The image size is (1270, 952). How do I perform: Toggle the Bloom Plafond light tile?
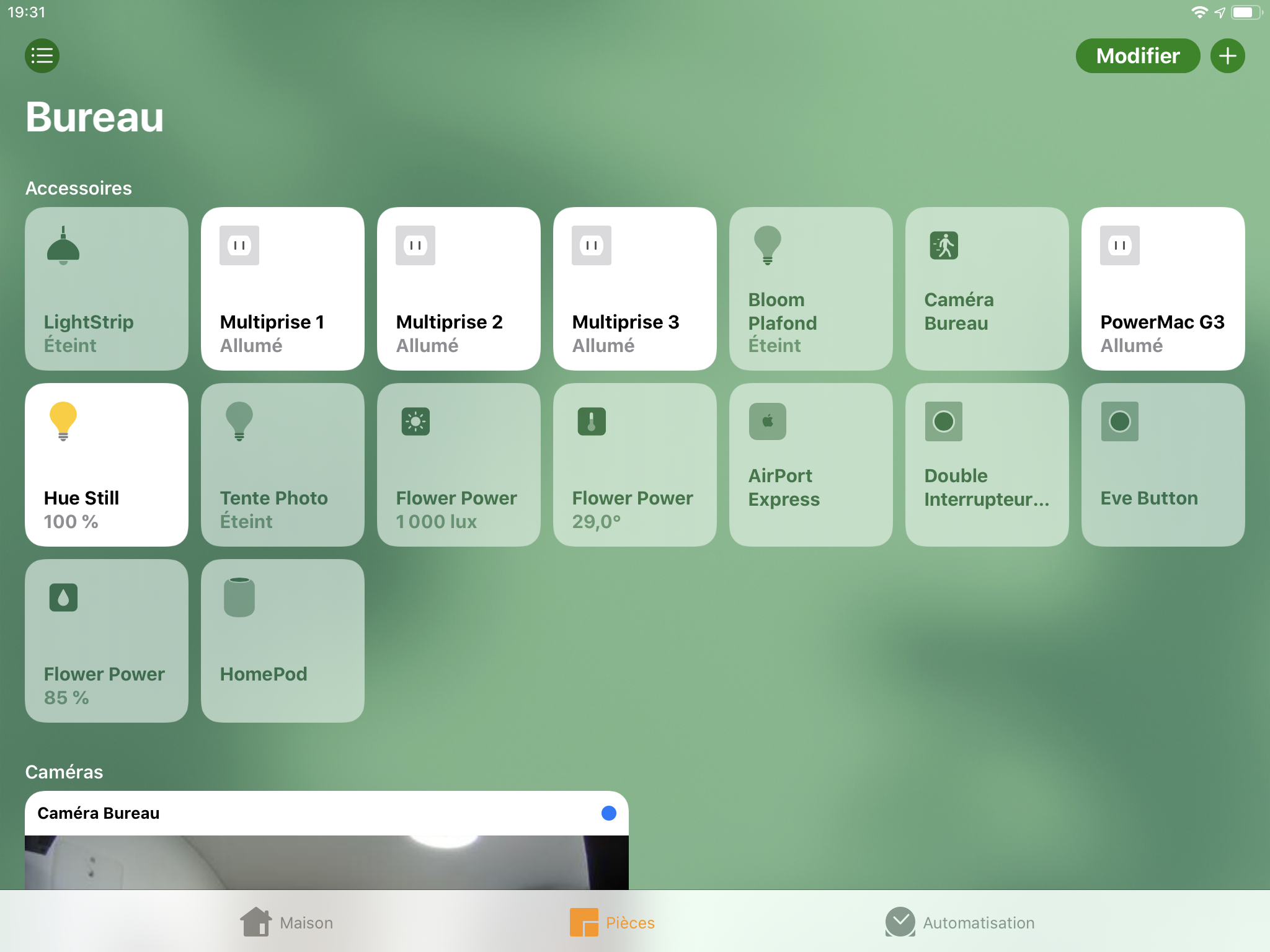click(811, 289)
